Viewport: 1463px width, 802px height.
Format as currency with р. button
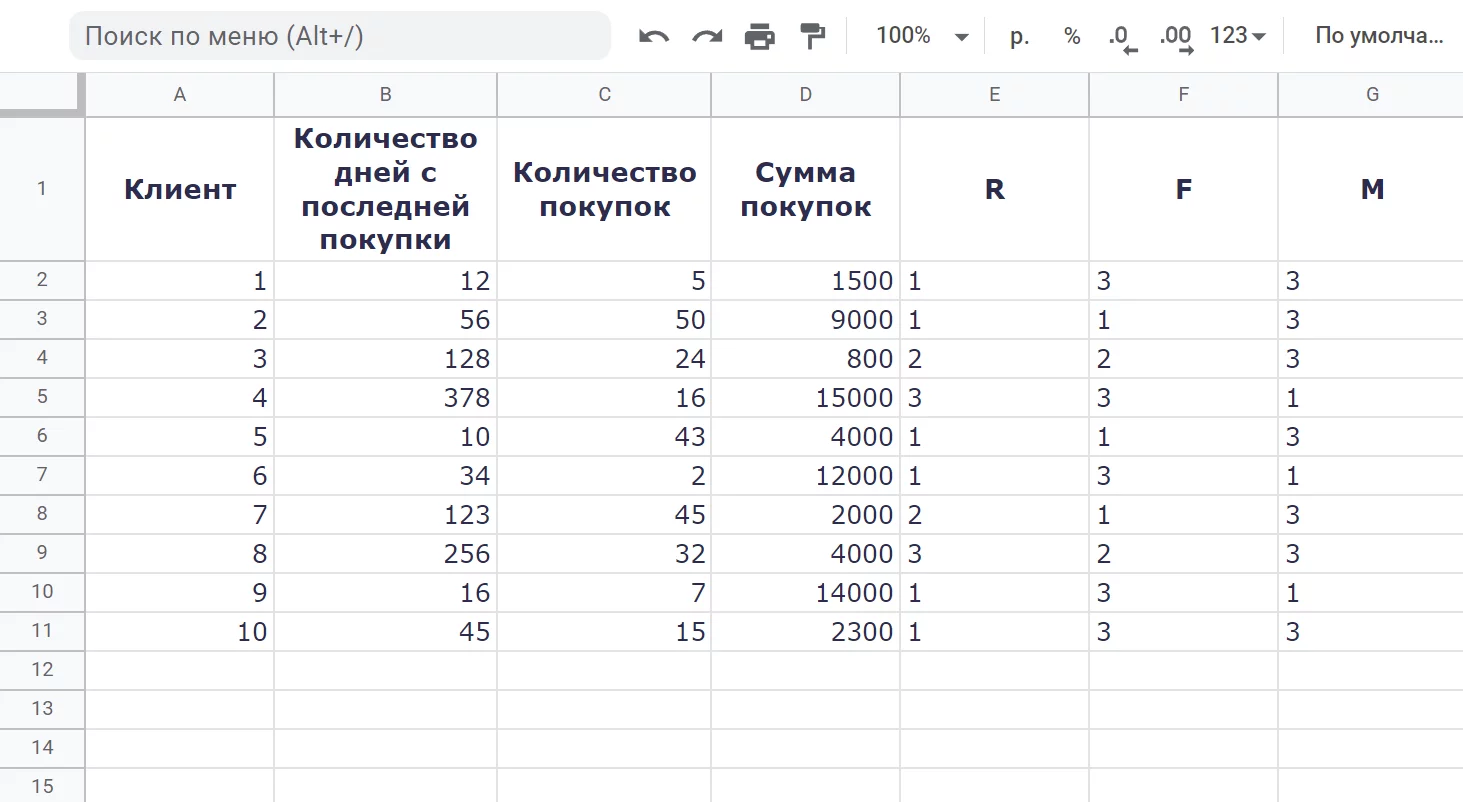1019,37
